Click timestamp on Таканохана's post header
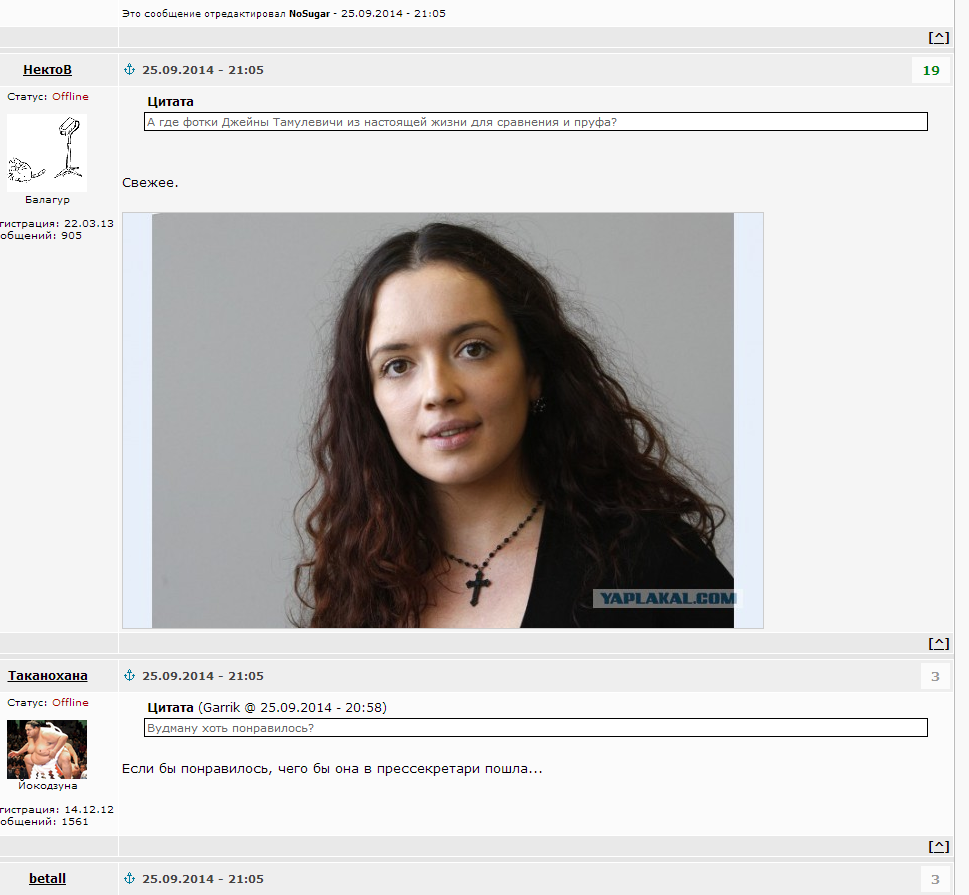 (203, 676)
